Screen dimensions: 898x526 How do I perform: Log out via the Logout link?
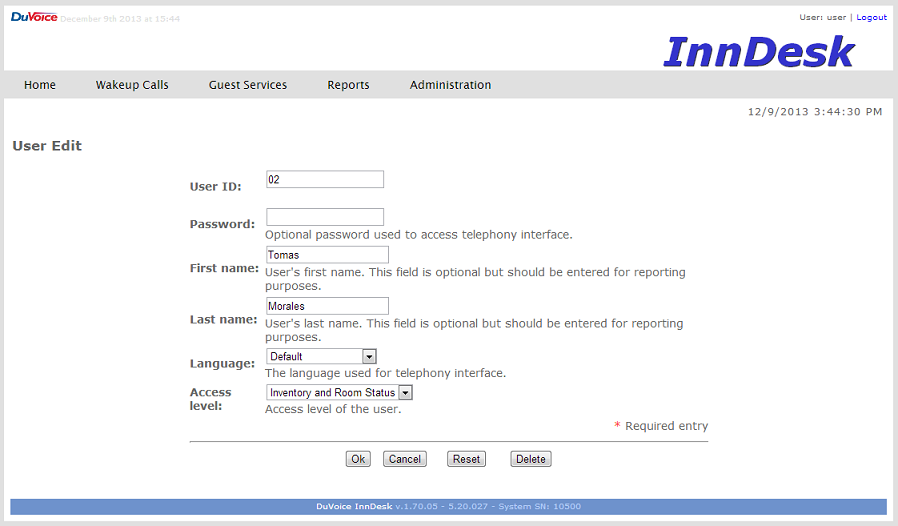[x=872, y=17]
